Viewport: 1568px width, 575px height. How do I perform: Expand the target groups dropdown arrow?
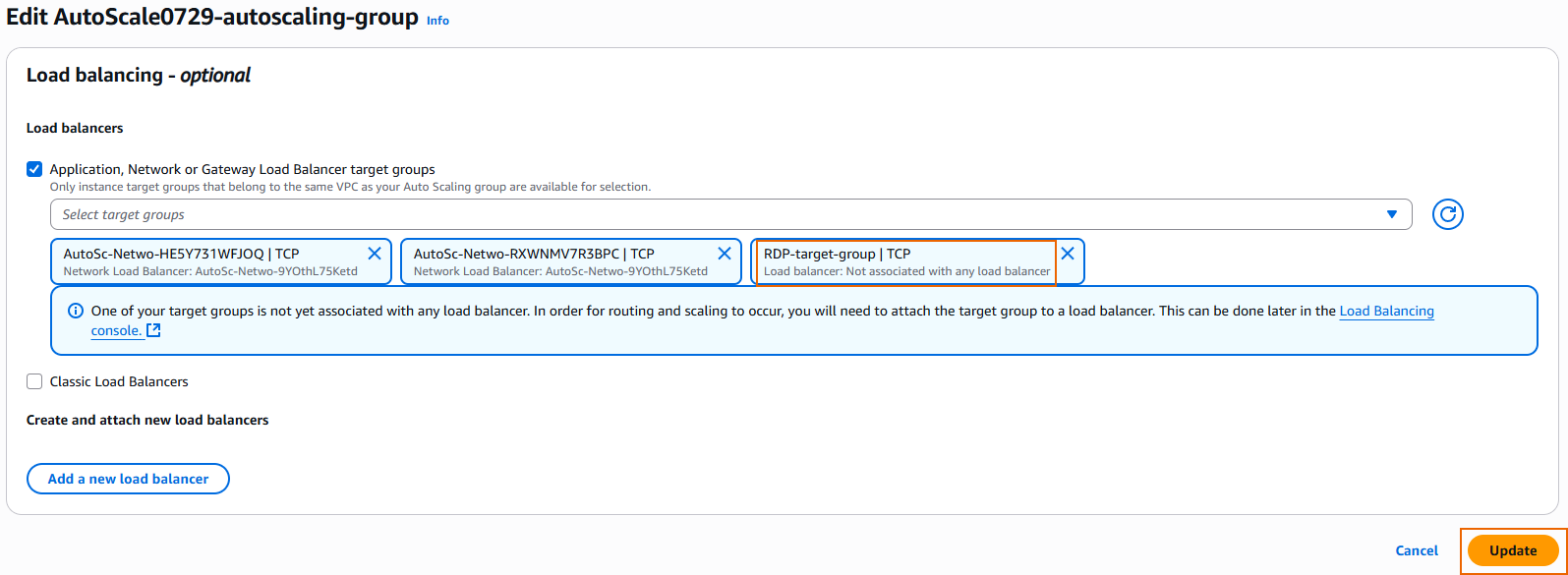[1391, 214]
